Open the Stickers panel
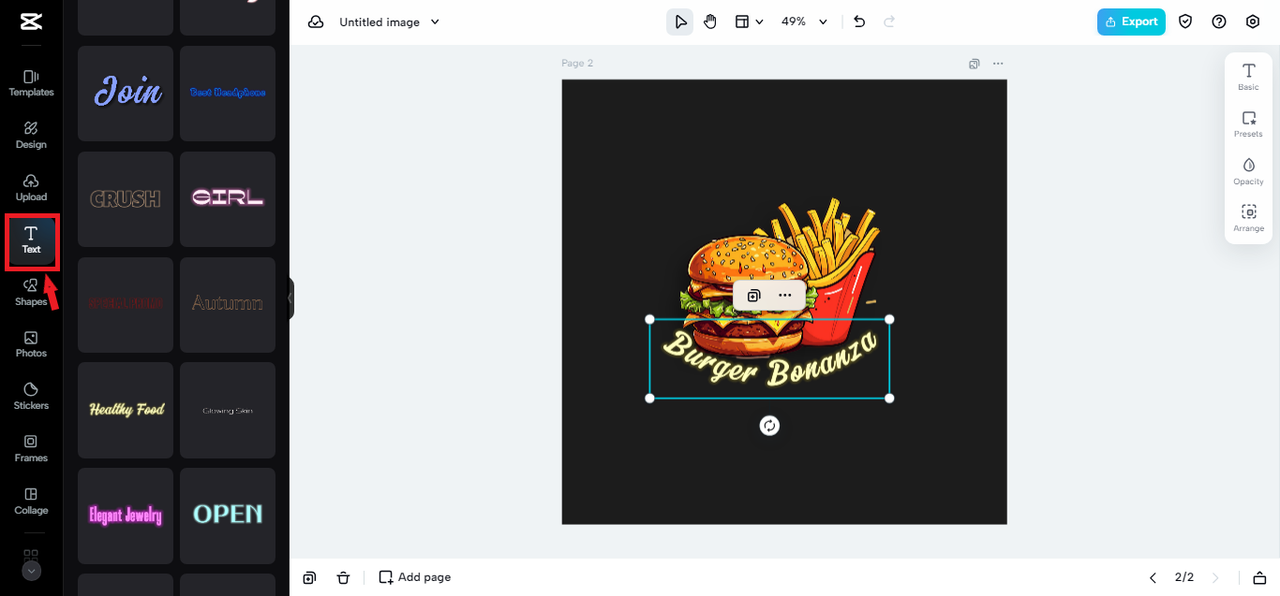 pyautogui.click(x=31, y=396)
